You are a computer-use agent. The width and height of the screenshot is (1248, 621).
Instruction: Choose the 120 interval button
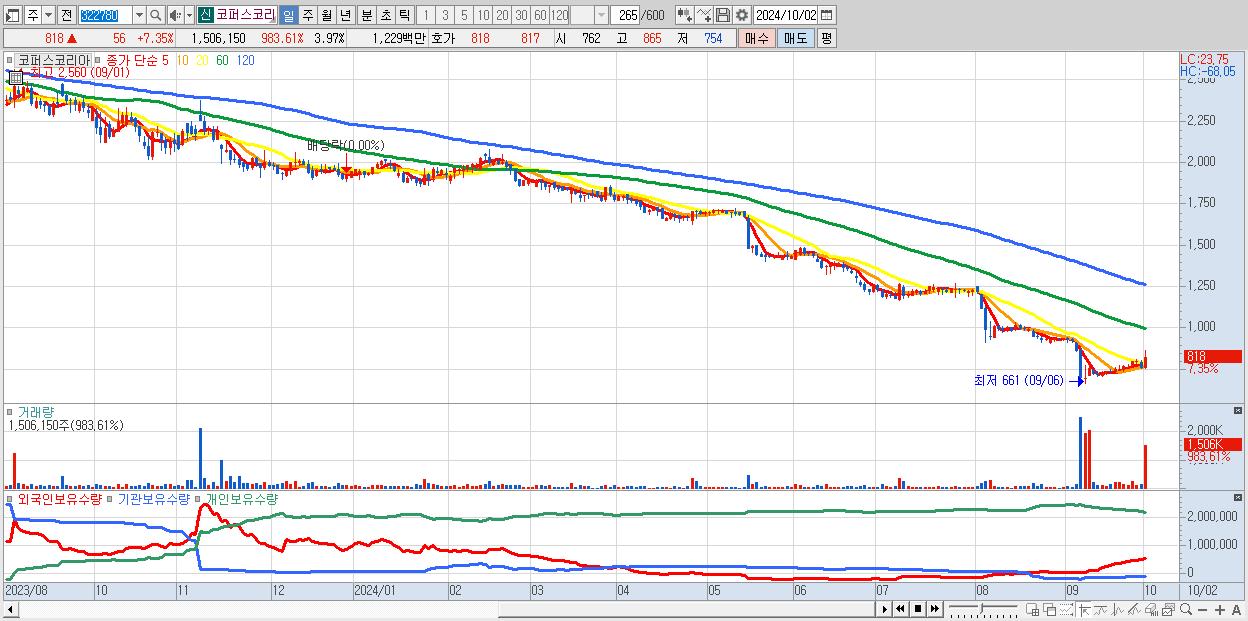click(559, 15)
